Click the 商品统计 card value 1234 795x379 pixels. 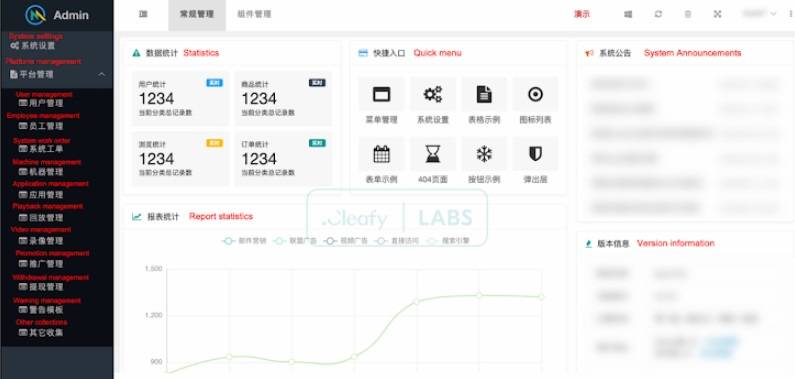[259, 99]
